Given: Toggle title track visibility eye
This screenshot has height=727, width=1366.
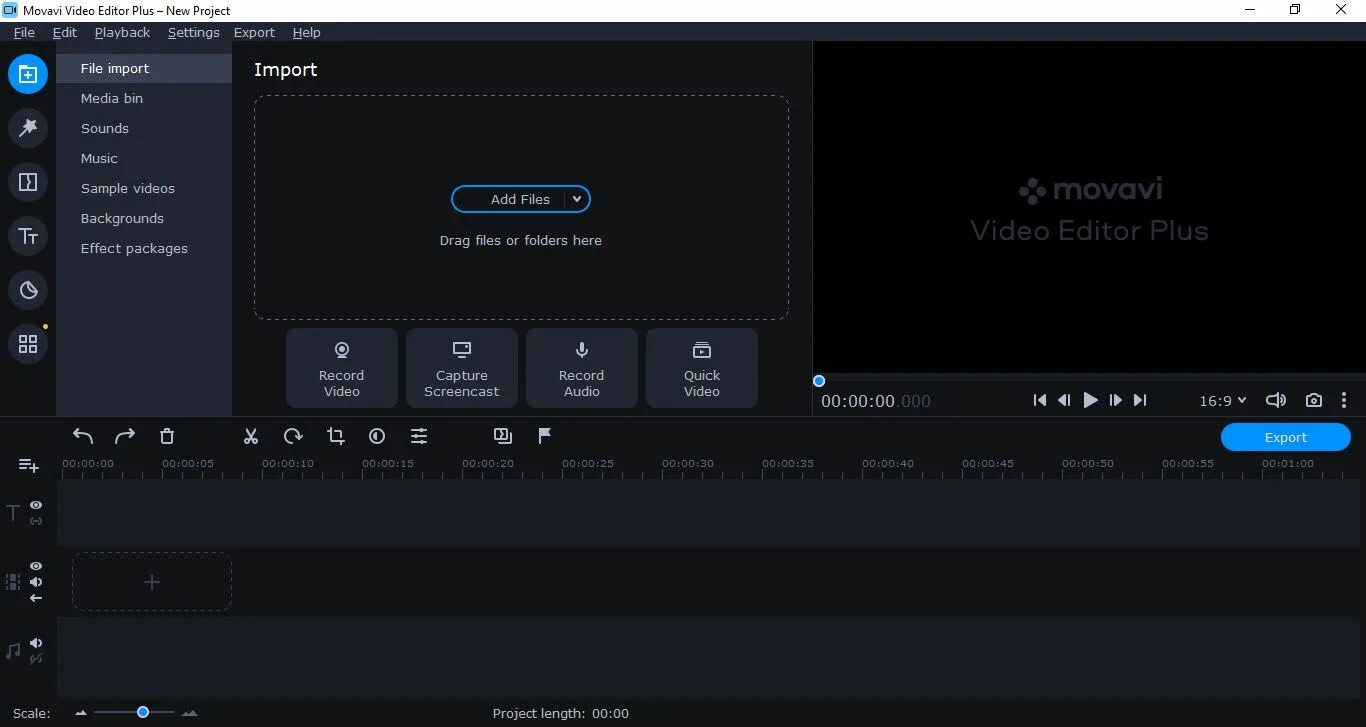Looking at the screenshot, I should [36, 505].
